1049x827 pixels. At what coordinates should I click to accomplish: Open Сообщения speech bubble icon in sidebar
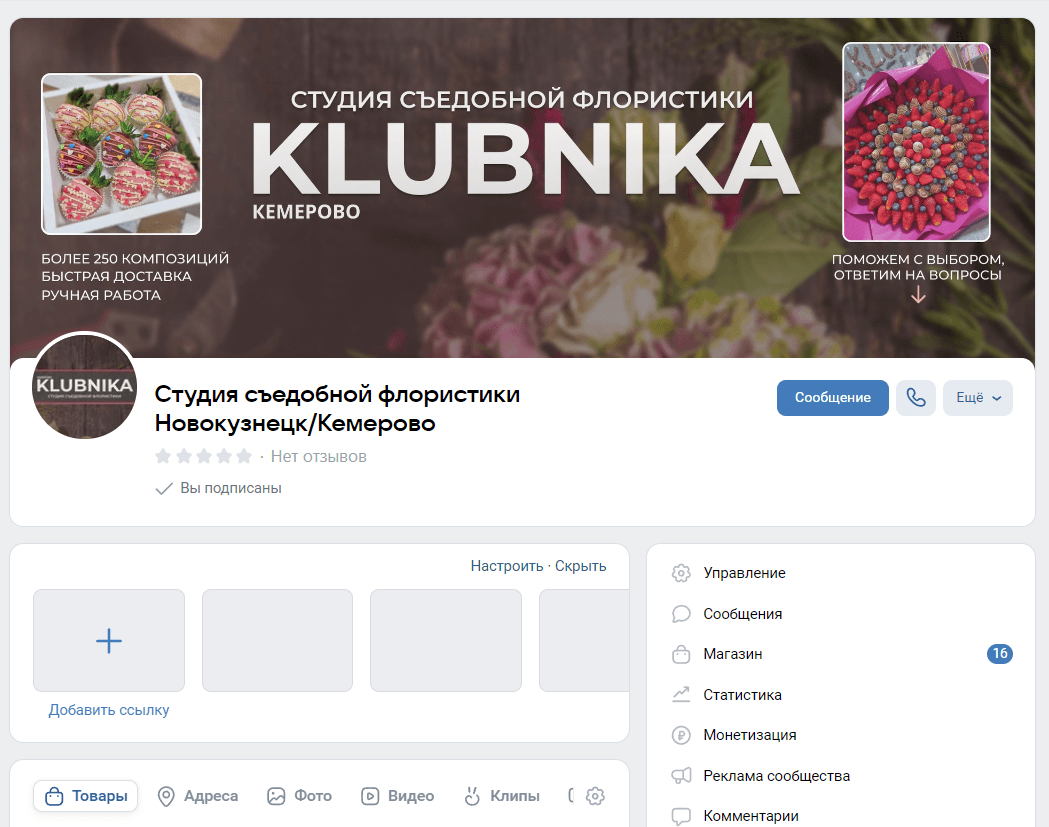coord(681,614)
